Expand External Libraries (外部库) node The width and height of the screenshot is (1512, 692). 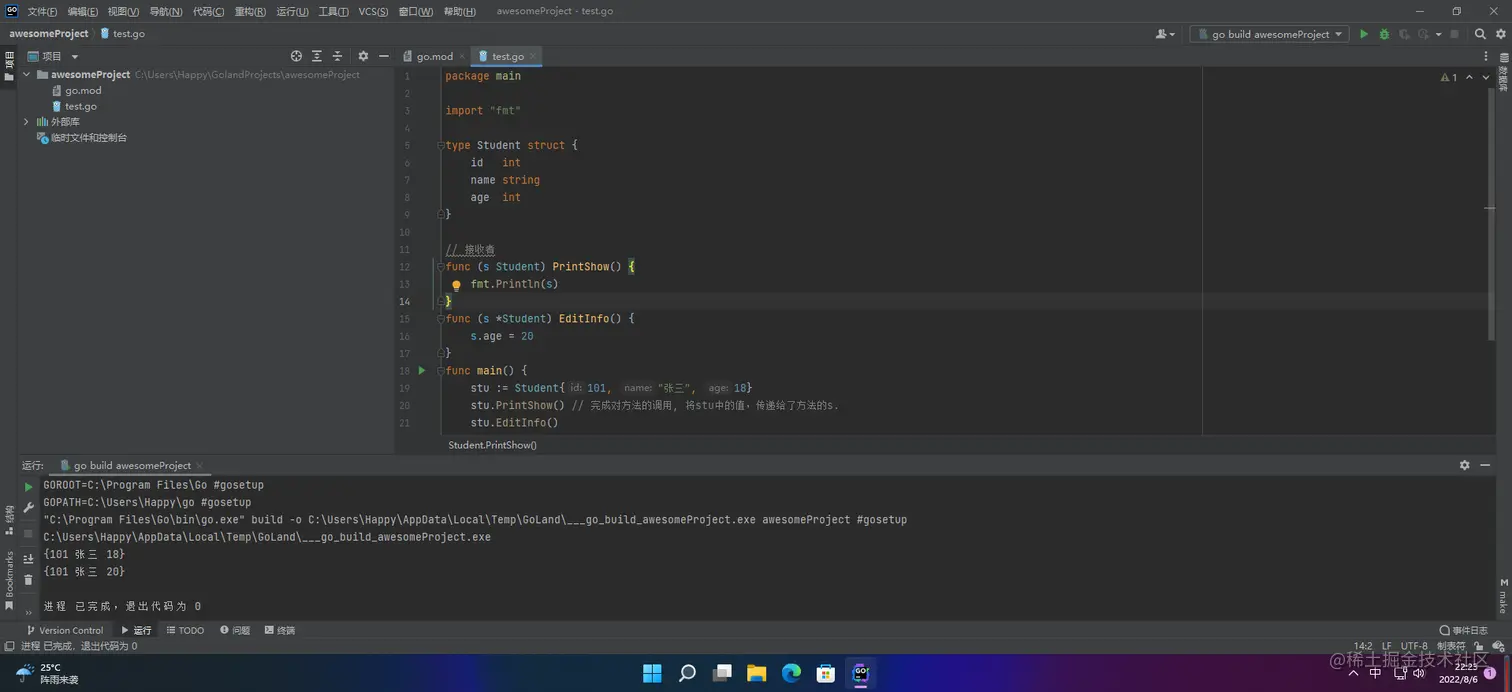(27, 122)
